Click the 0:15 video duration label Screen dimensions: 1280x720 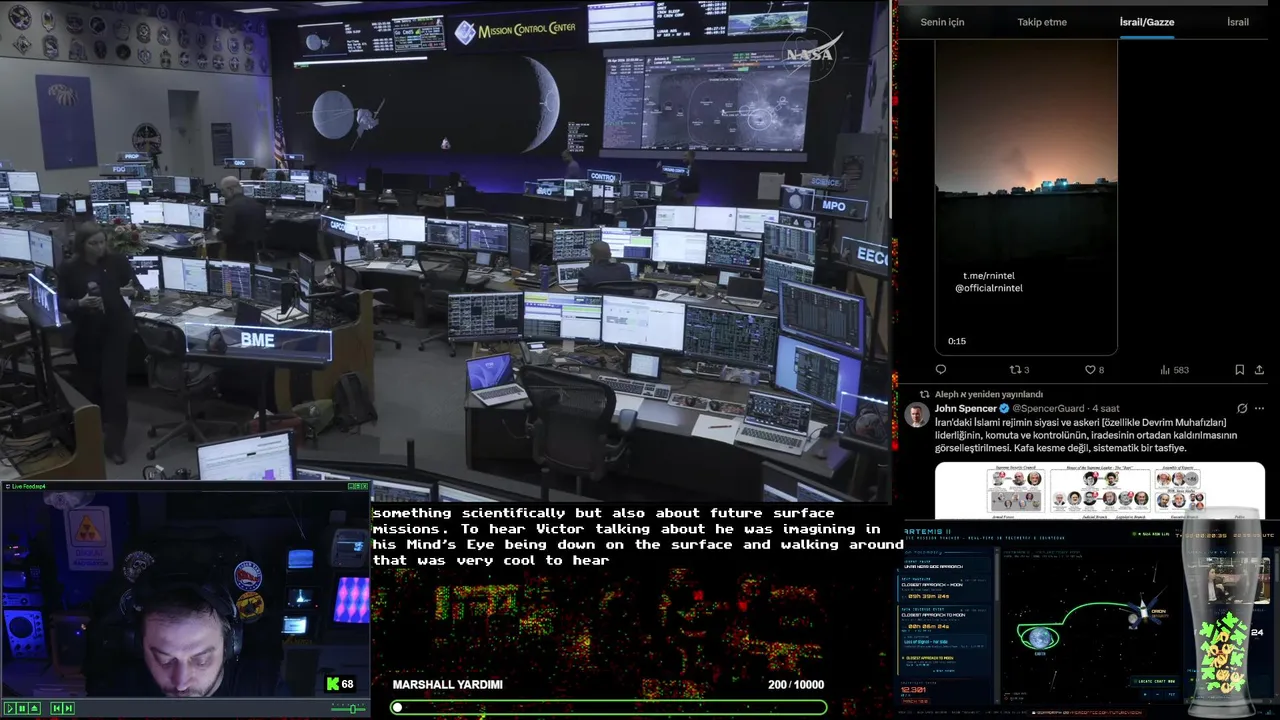[957, 341]
